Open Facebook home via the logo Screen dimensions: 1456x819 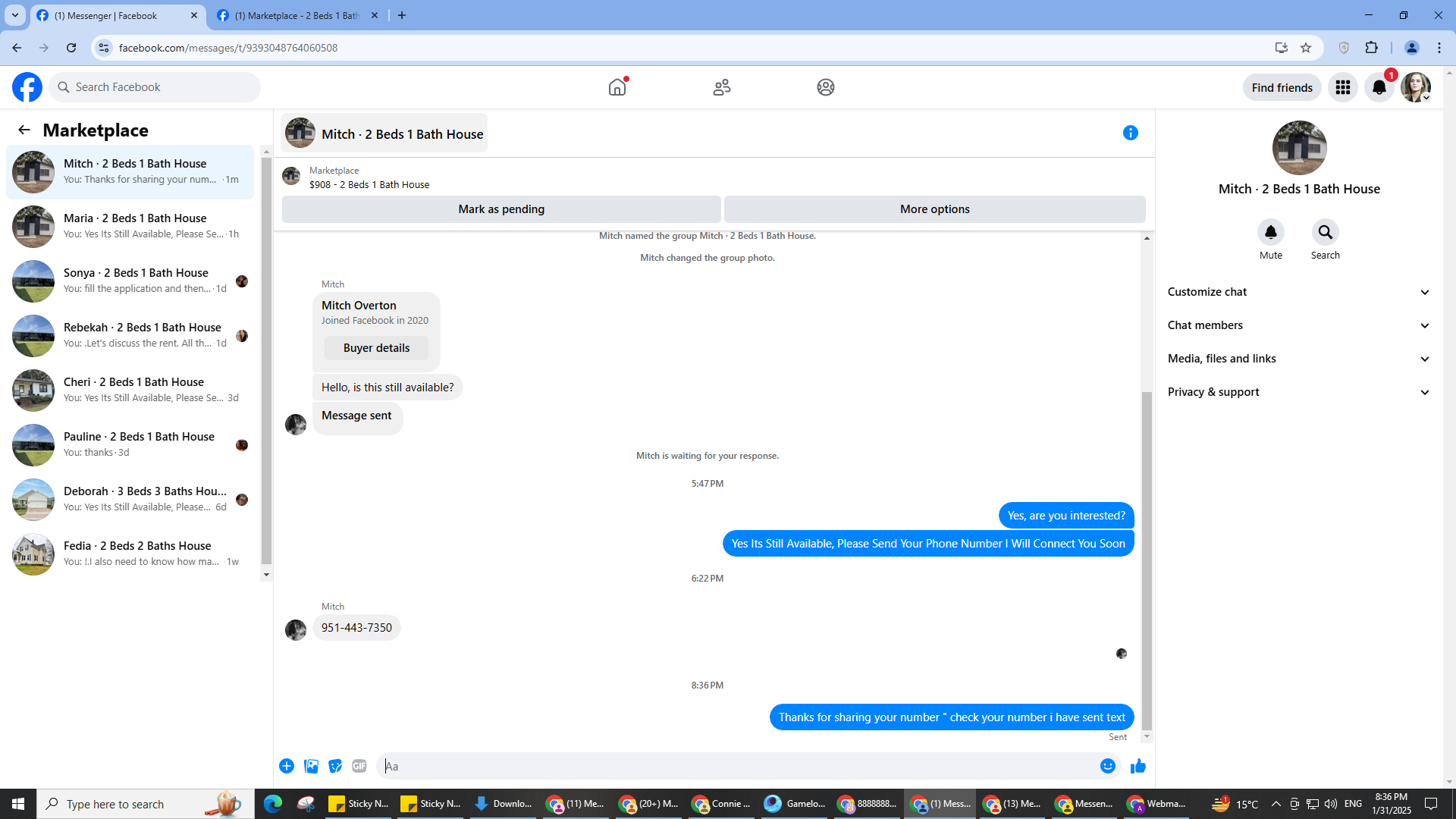[x=27, y=87]
